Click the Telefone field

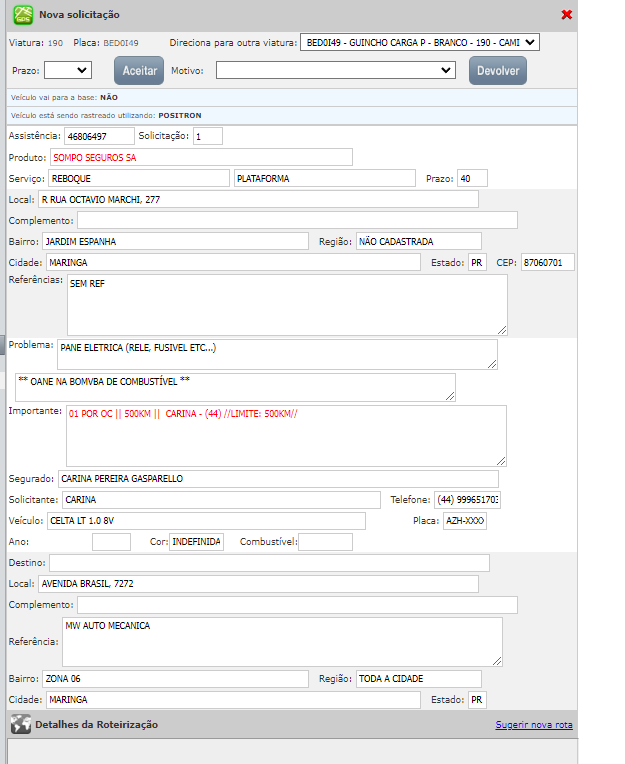click(x=467, y=499)
